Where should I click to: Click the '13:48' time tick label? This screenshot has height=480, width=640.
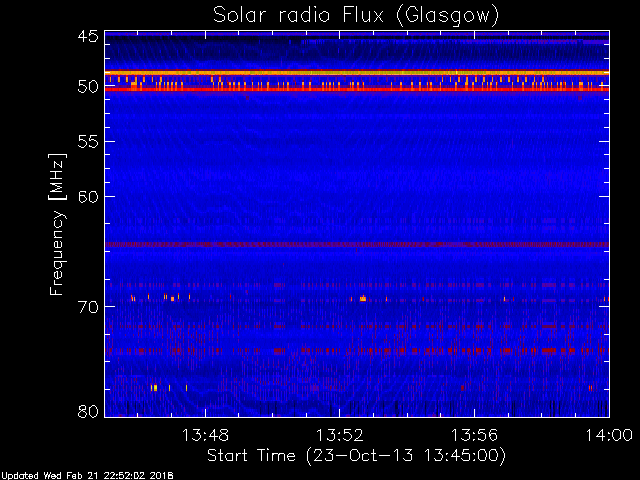coord(205,435)
